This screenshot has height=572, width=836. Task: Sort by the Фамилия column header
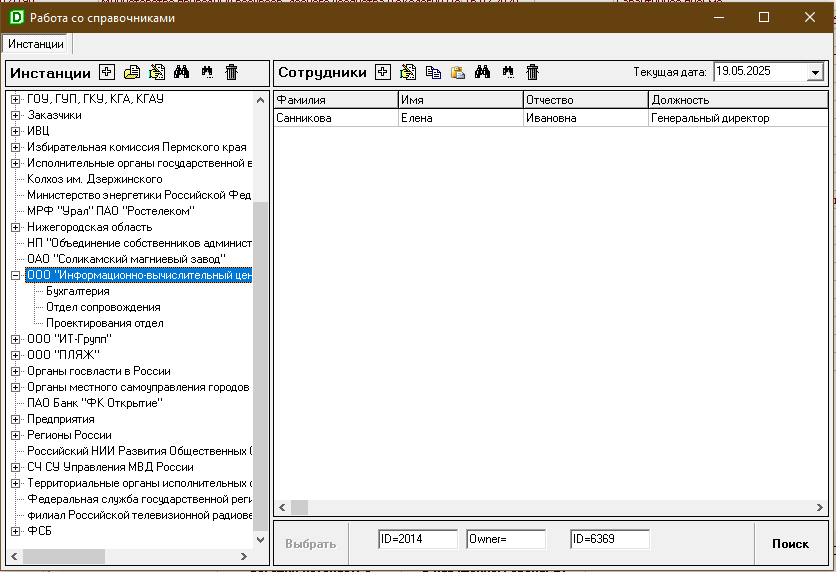[335, 100]
